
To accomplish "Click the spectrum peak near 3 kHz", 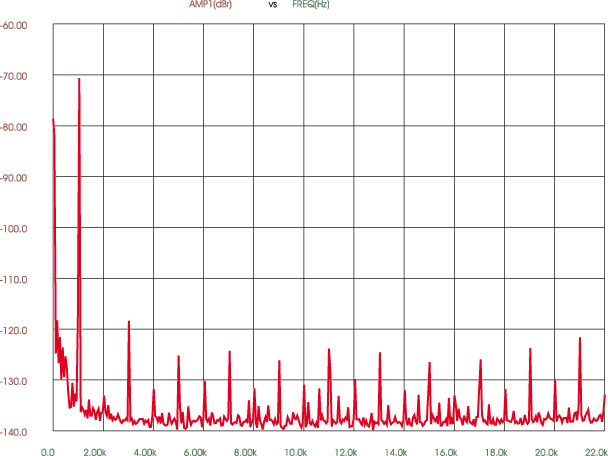I will (x=129, y=322).
